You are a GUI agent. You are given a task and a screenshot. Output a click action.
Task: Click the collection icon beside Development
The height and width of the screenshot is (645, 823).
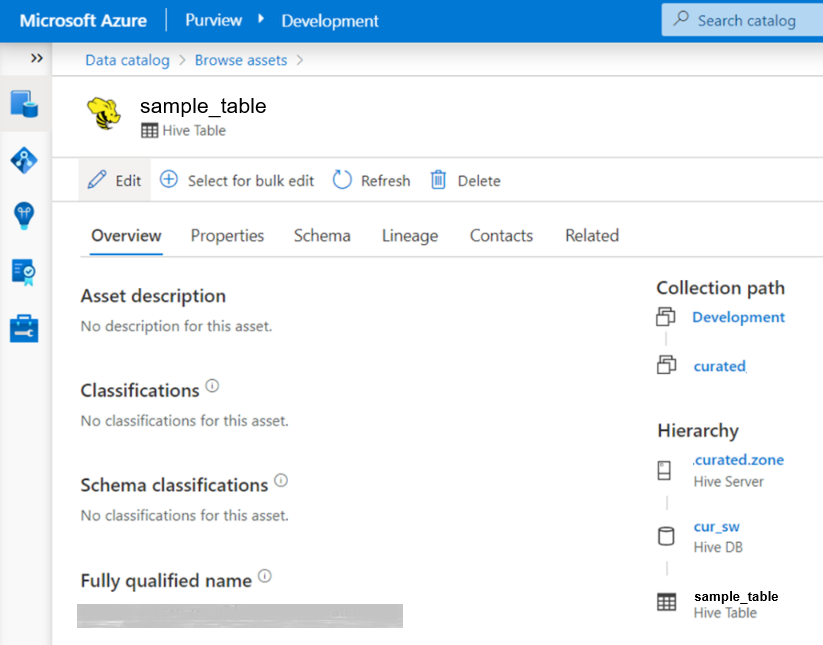click(666, 317)
